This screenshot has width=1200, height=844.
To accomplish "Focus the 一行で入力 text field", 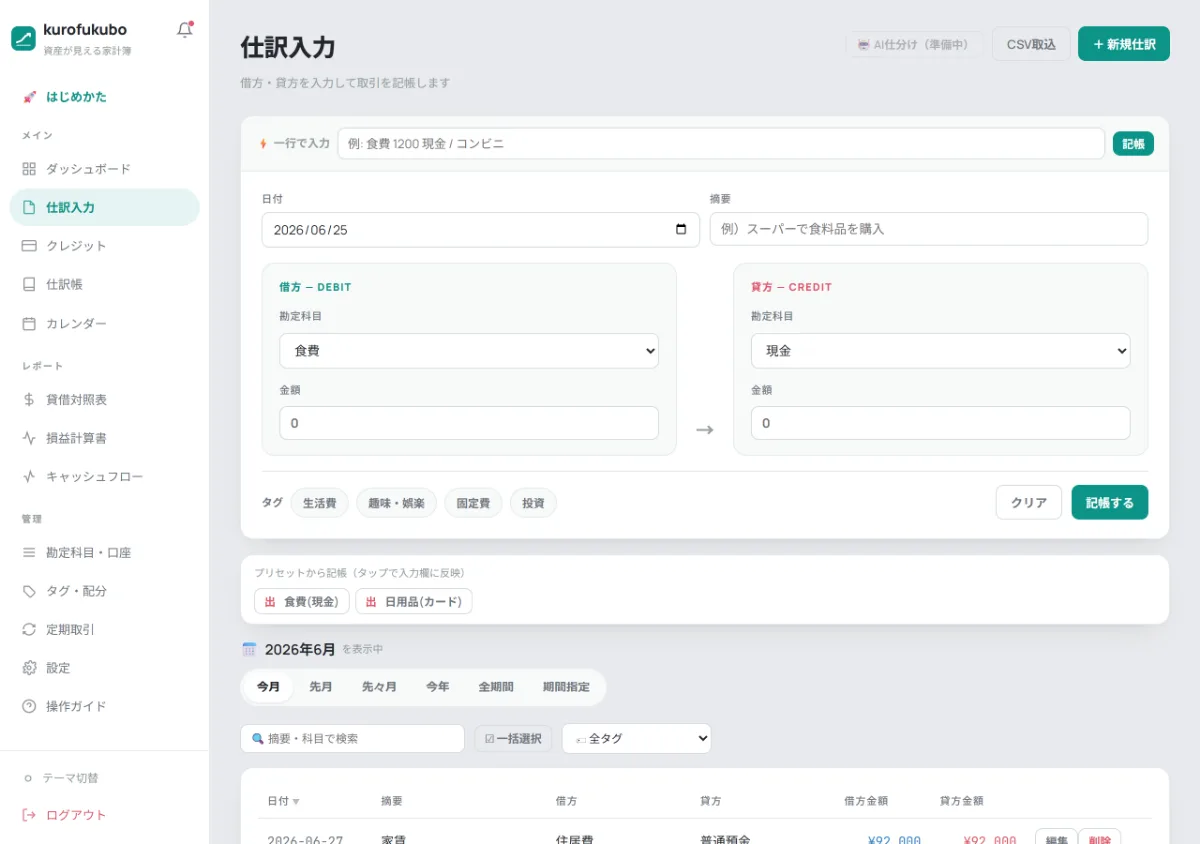I will pyautogui.click(x=721, y=144).
